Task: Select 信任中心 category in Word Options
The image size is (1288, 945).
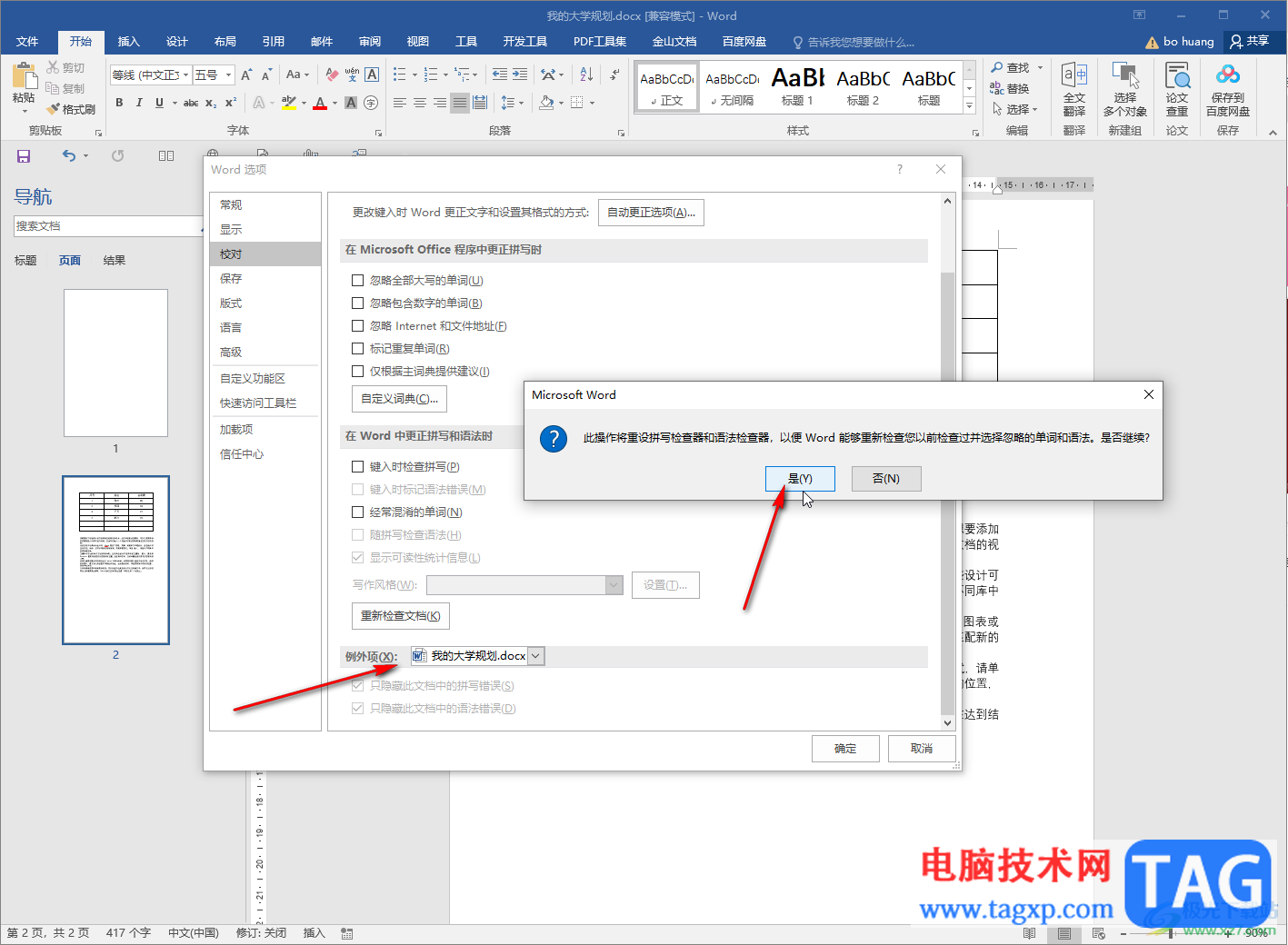Action: click(265, 454)
